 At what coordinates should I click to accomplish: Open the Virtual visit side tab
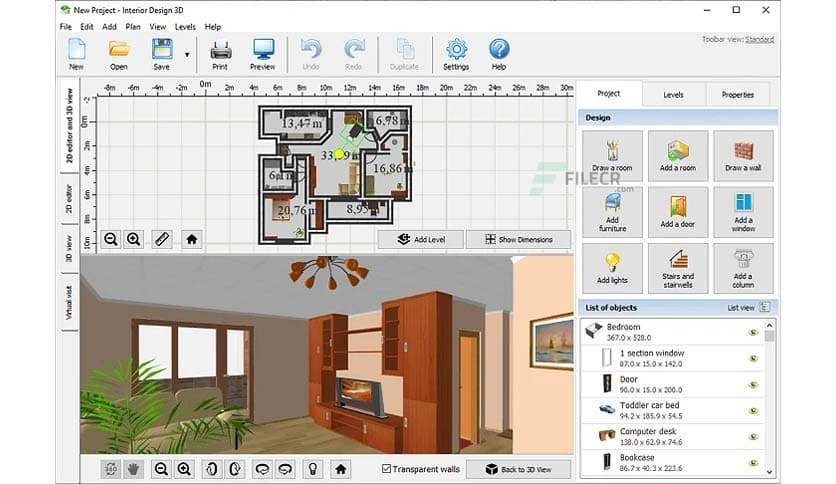coord(69,302)
